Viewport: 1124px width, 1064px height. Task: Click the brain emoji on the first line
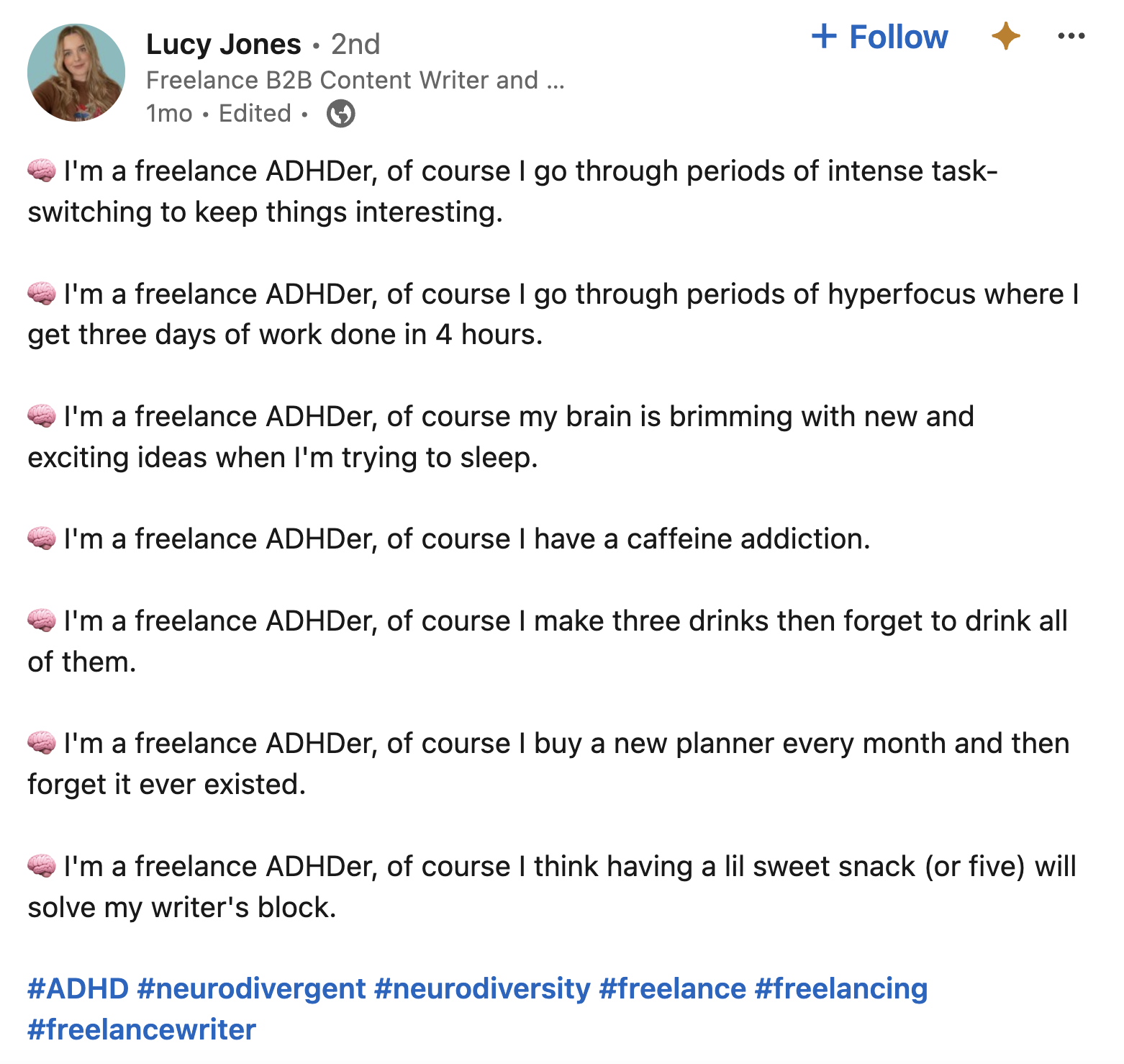pos(41,171)
